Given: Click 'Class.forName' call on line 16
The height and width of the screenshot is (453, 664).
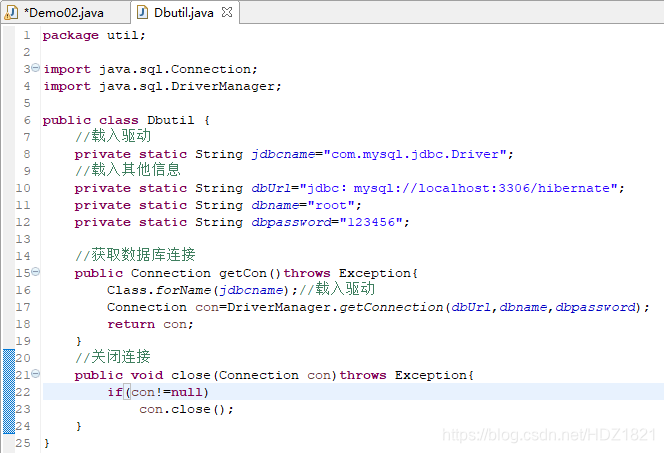Looking at the screenshot, I should [x=158, y=290].
